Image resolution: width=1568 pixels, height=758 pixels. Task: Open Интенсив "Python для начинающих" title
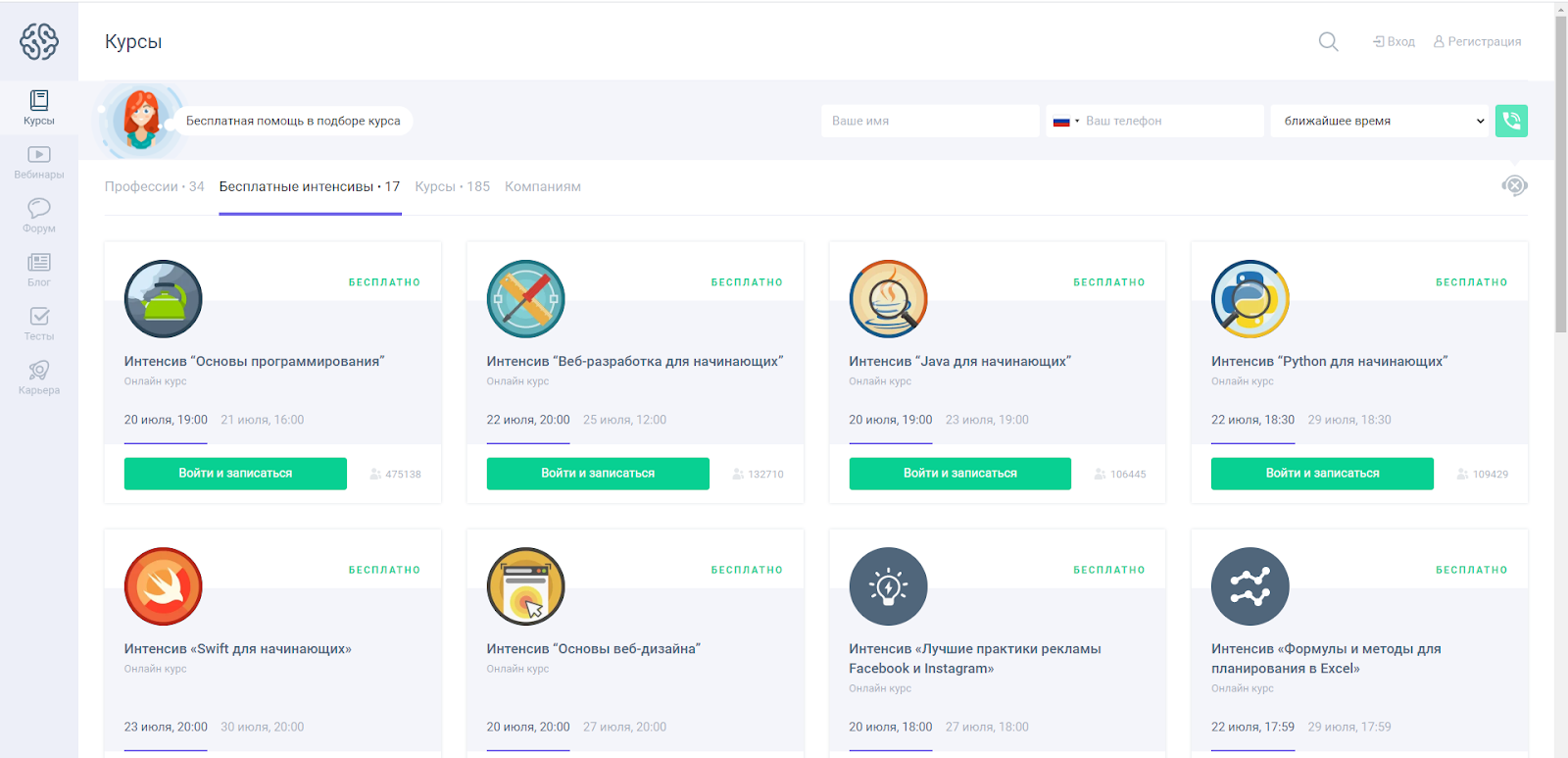pyautogui.click(x=1330, y=361)
